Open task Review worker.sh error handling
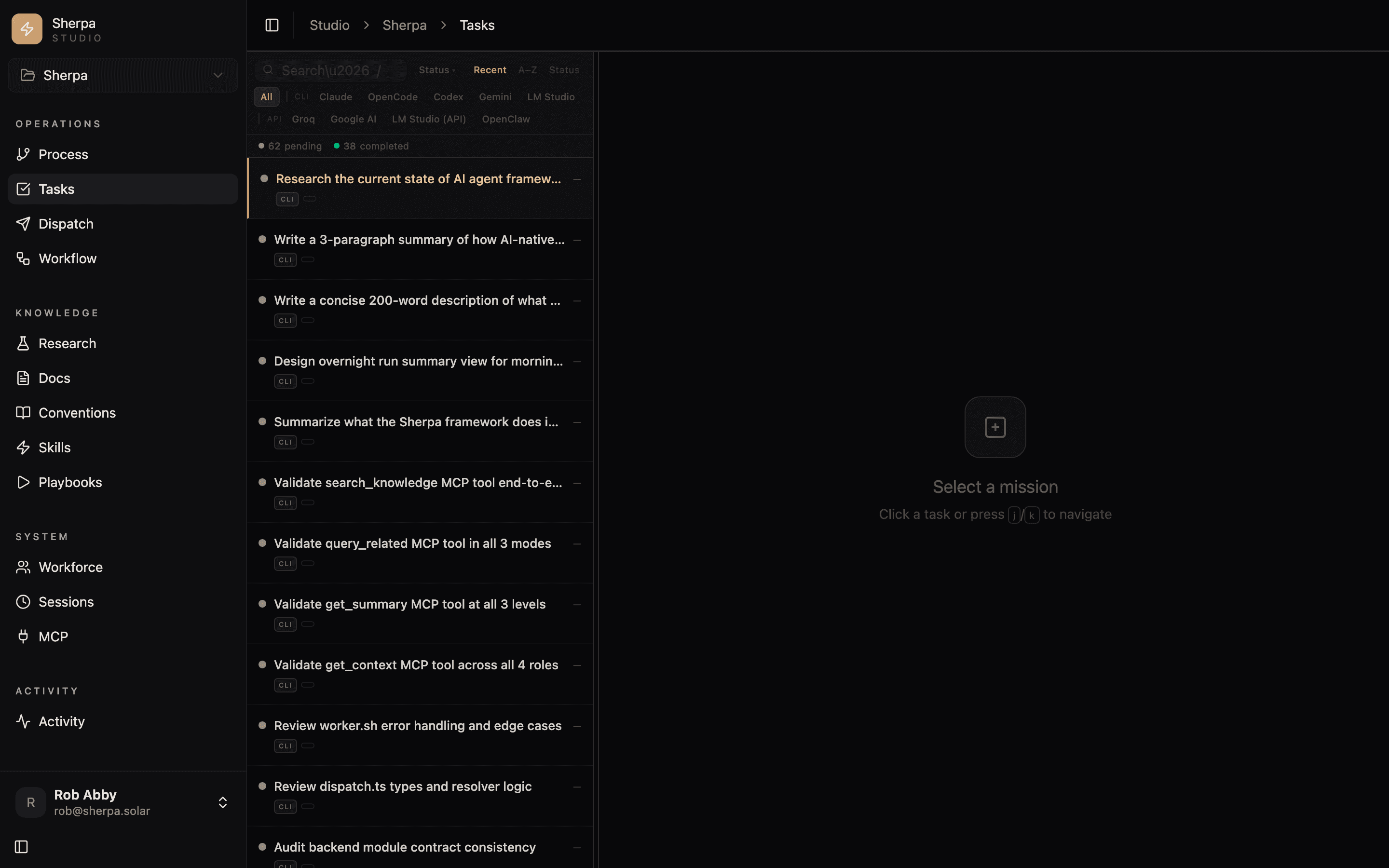The height and width of the screenshot is (868, 1389). [x=420, y=736]
